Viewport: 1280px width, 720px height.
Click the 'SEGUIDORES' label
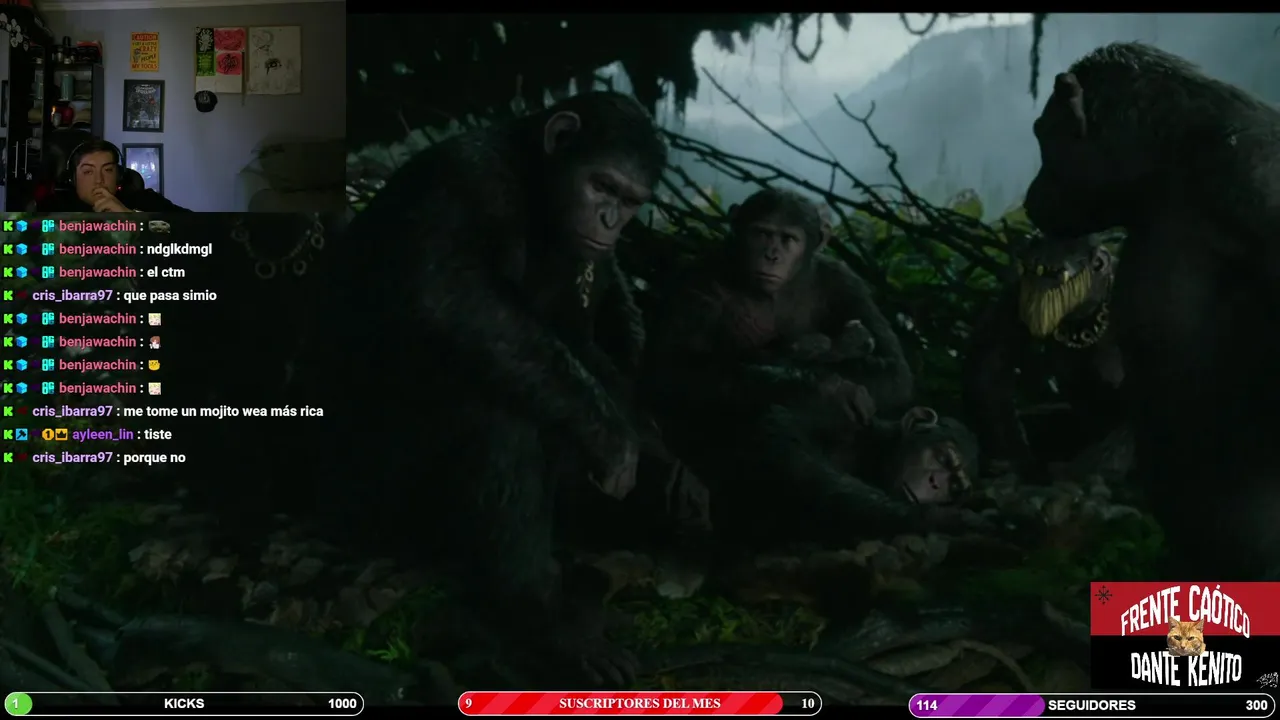1091,706
